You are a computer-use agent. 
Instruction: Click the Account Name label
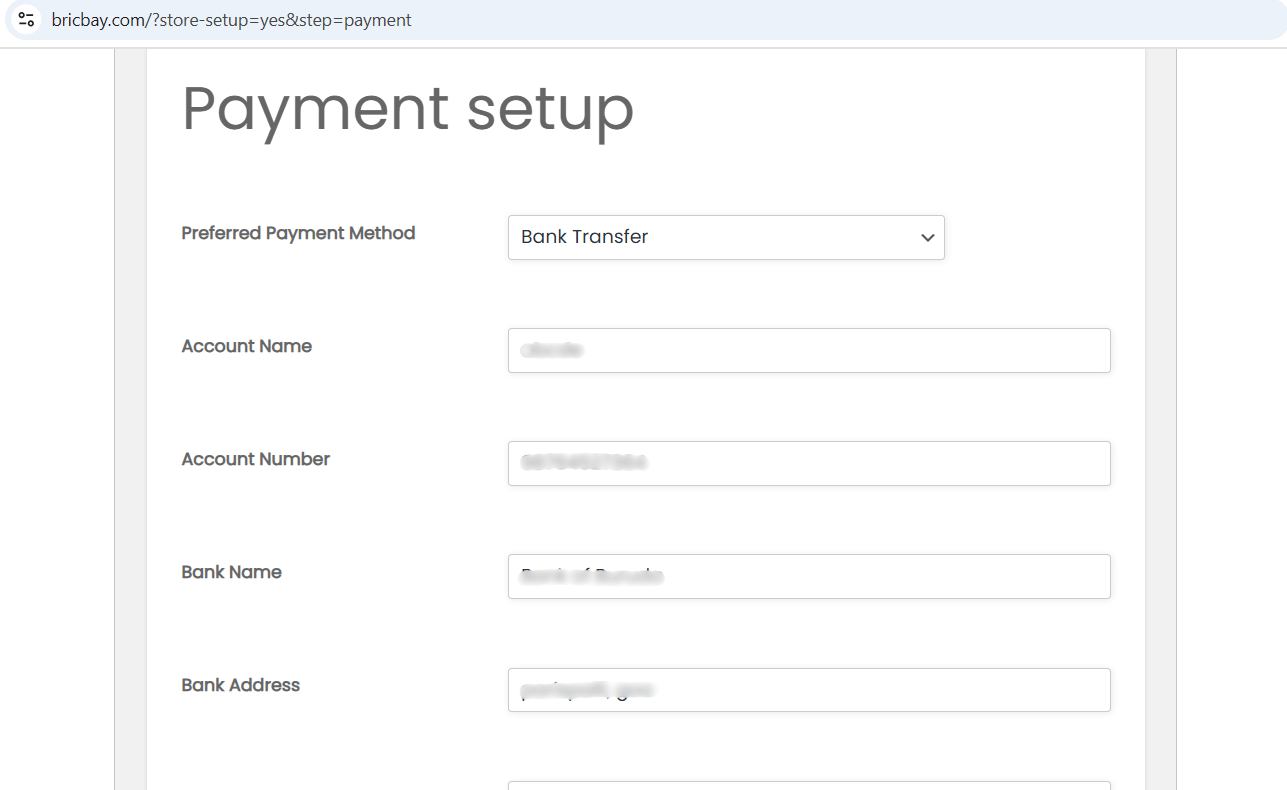click(247, 346)
